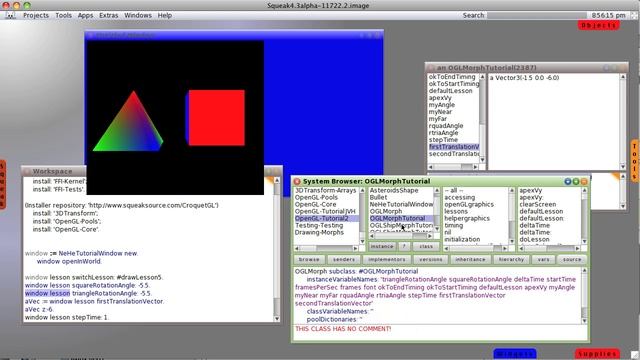Image resolution: width=640 pixels, height=360 pixels.
Task: Click green expand button in System Browser title
Action: 576,181
